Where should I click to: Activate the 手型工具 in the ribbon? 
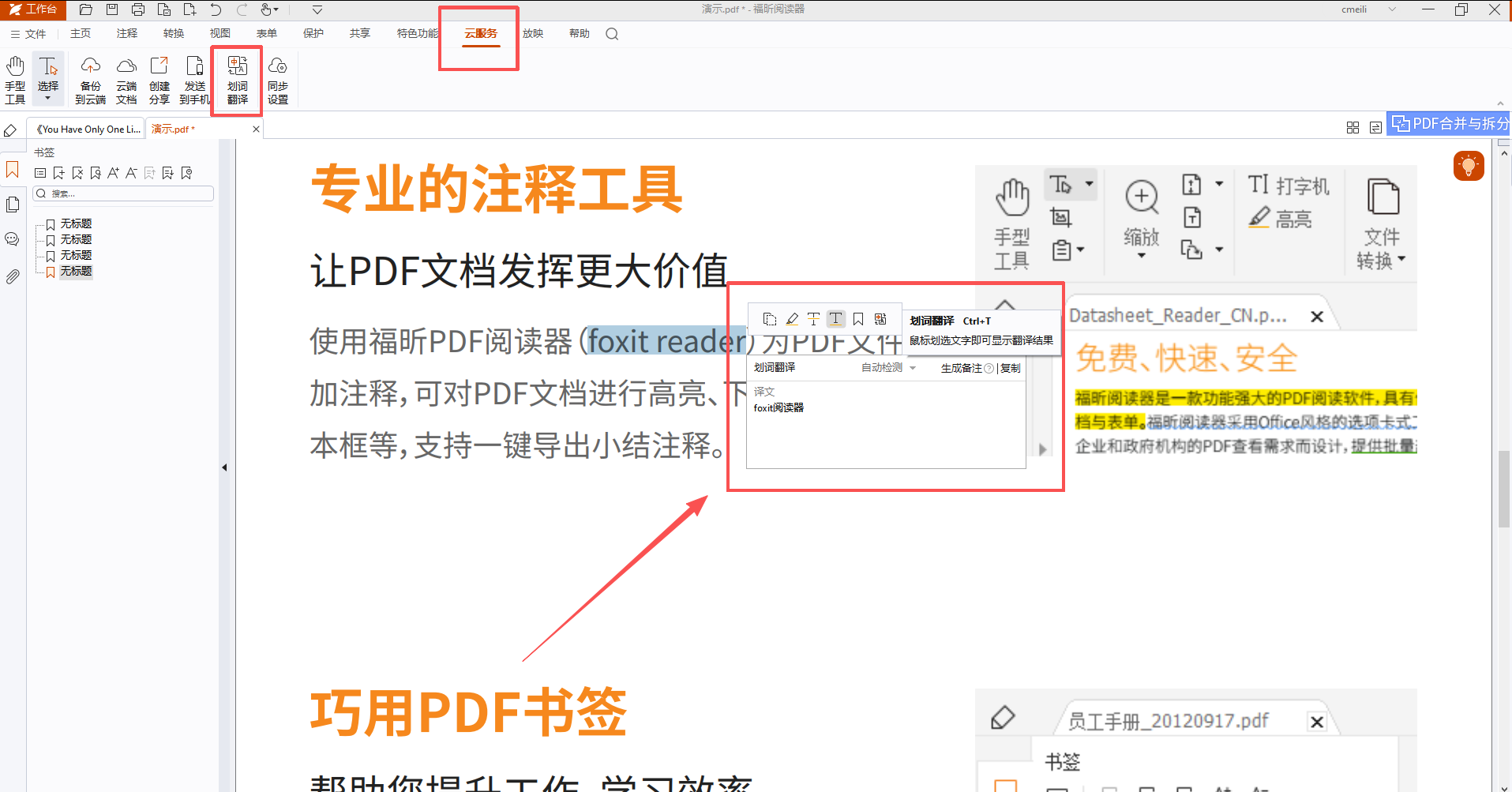[15, 79]
